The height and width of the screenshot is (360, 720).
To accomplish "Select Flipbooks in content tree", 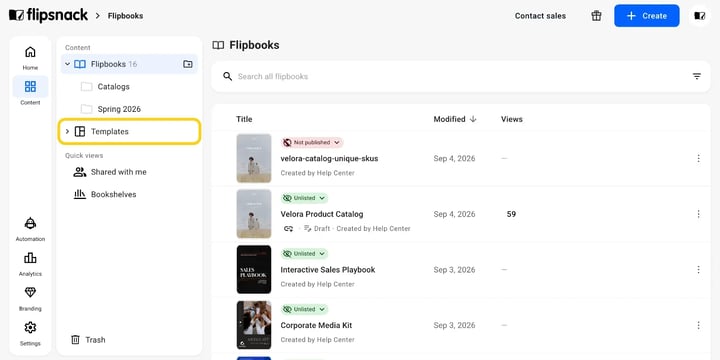I will coord(129,64).
